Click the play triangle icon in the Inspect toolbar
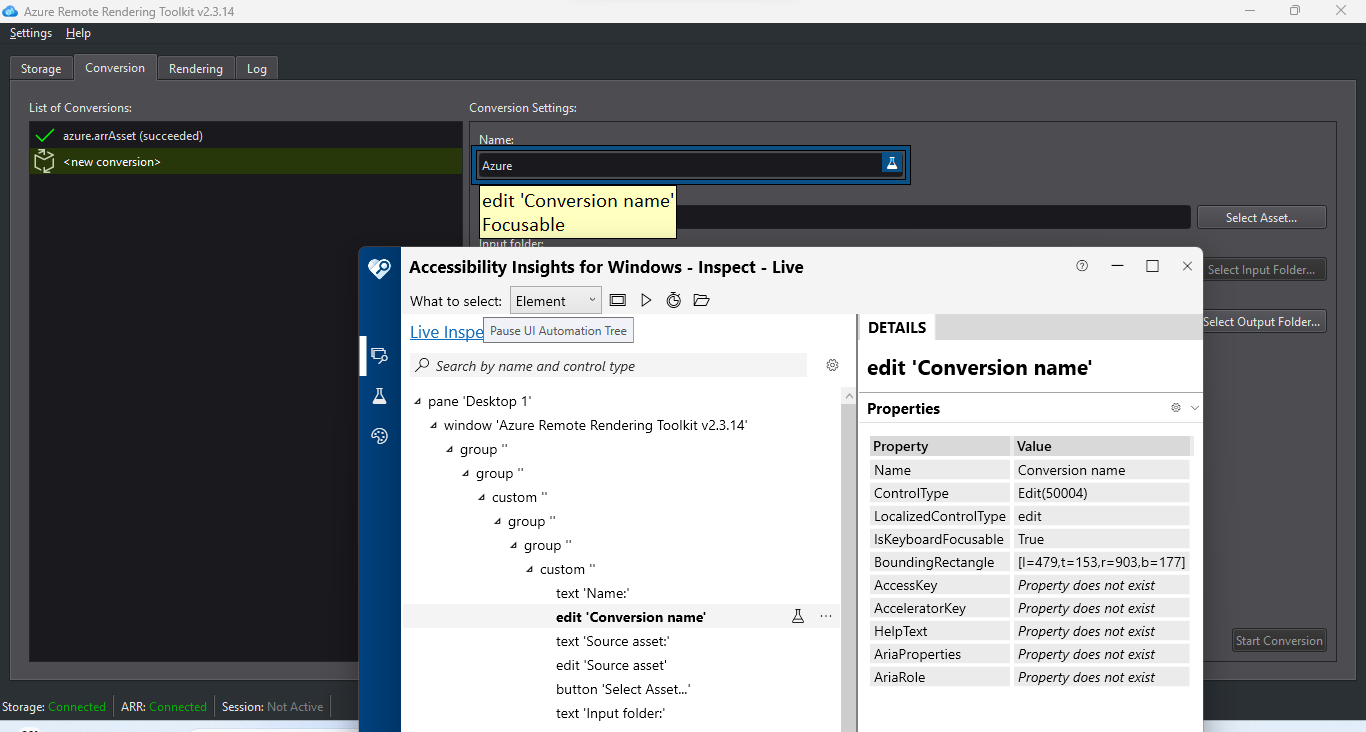The image size is (1366, 732). tap(646, 300)
